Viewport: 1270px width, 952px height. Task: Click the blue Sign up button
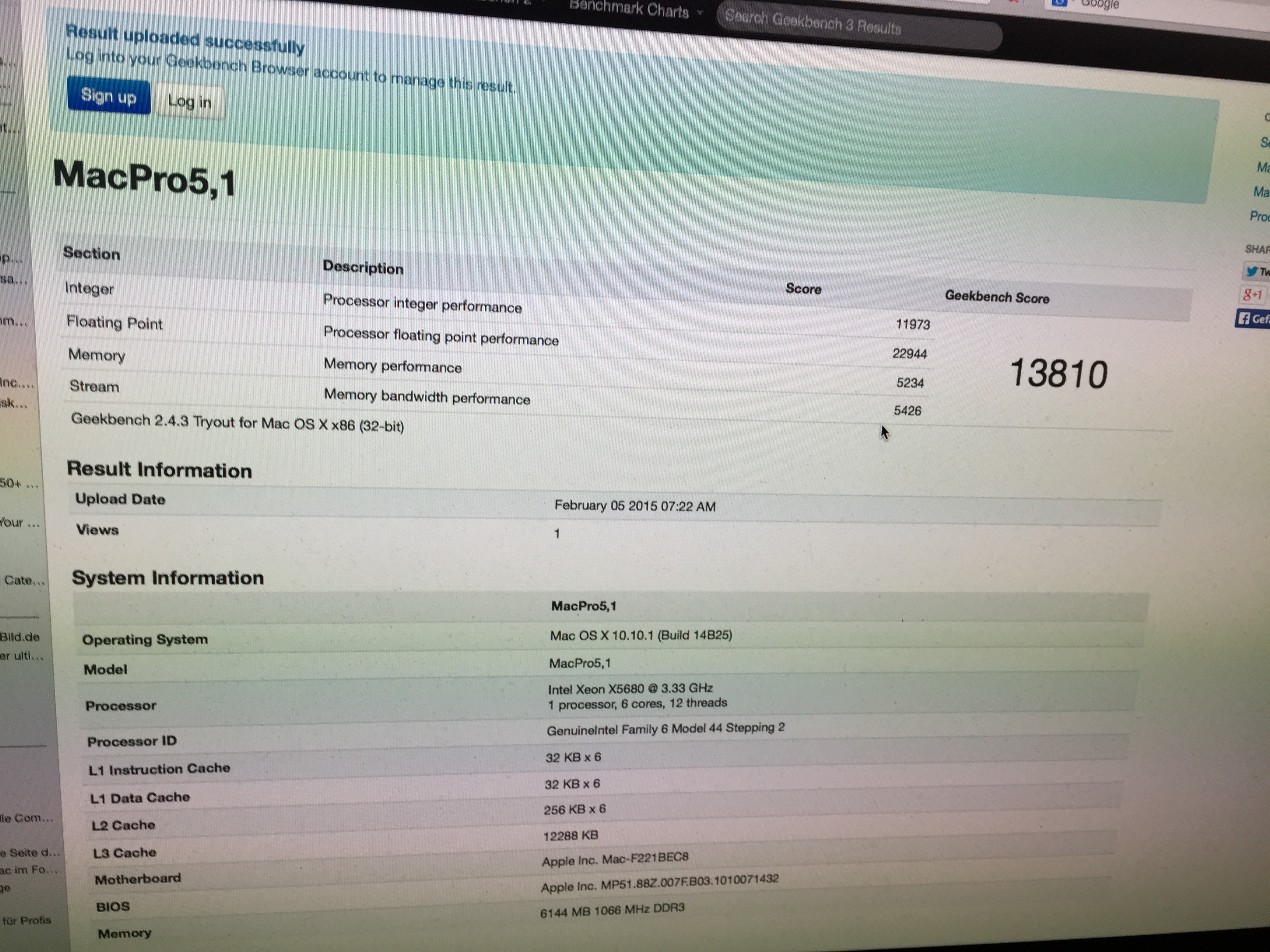pyautogui.click(x=109, y=96)
